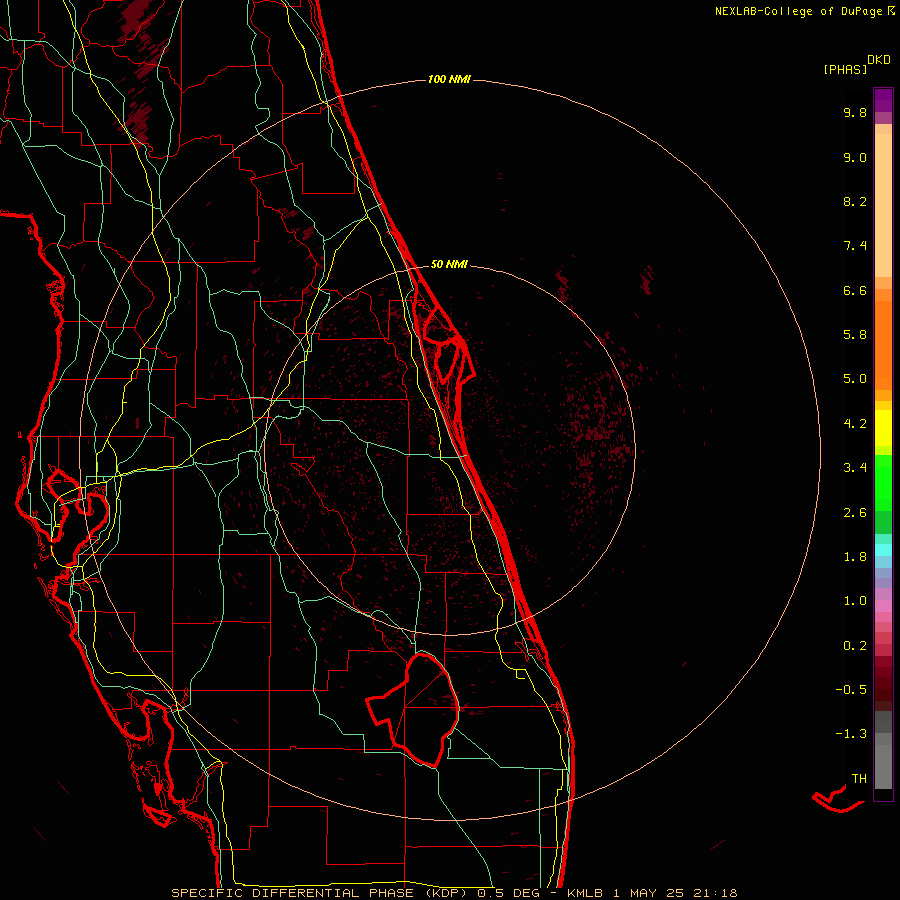Click the 21:18 timestamp in the caption
The height and width of the screenshot is (900, 900).
[x=715, y=893]
